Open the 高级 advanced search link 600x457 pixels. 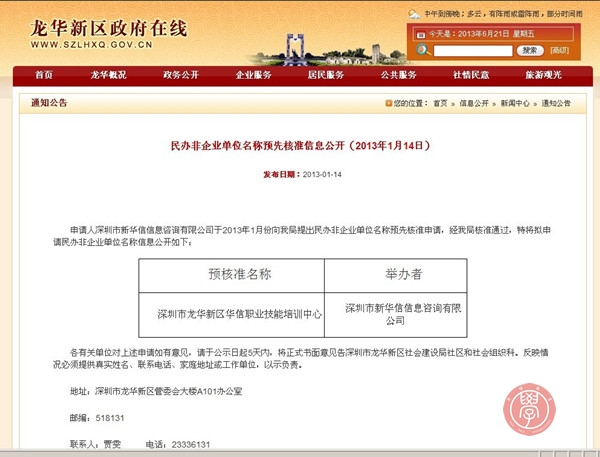(x=559, y=51)
